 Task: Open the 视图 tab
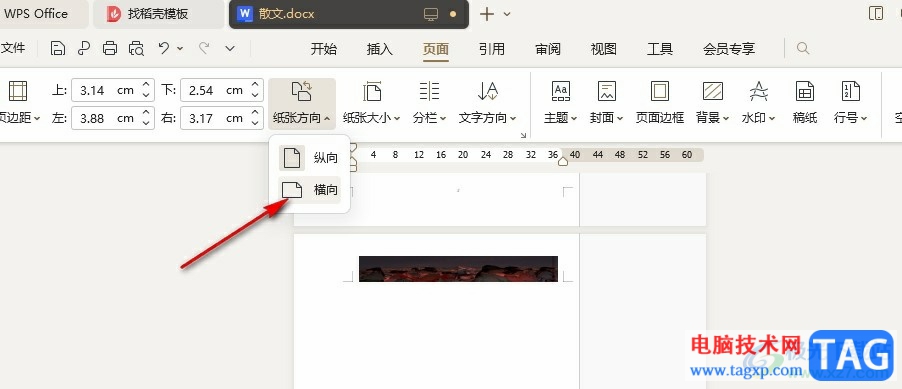603,49
